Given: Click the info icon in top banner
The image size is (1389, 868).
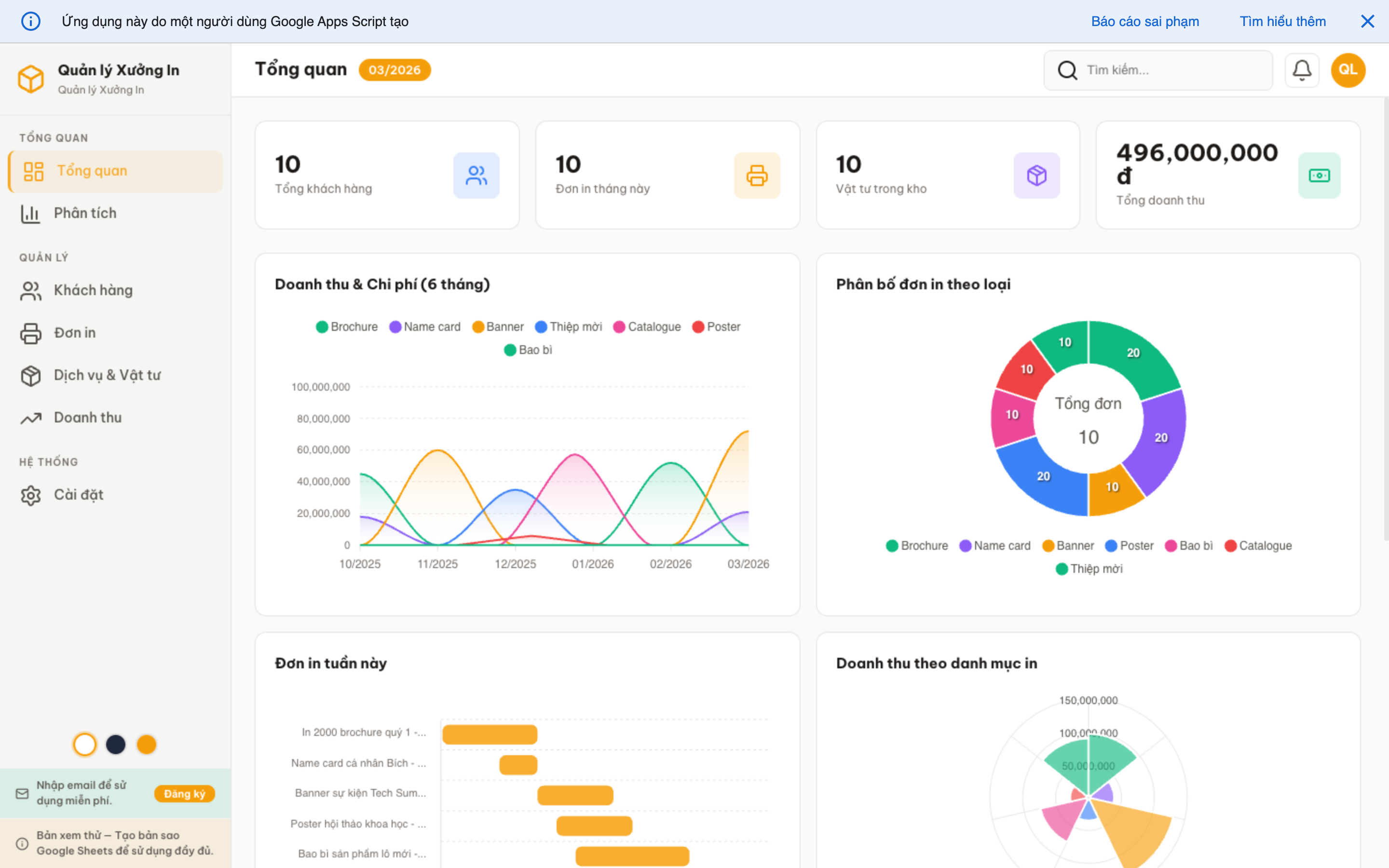Looking at the screenshot, I should (31, 21).
